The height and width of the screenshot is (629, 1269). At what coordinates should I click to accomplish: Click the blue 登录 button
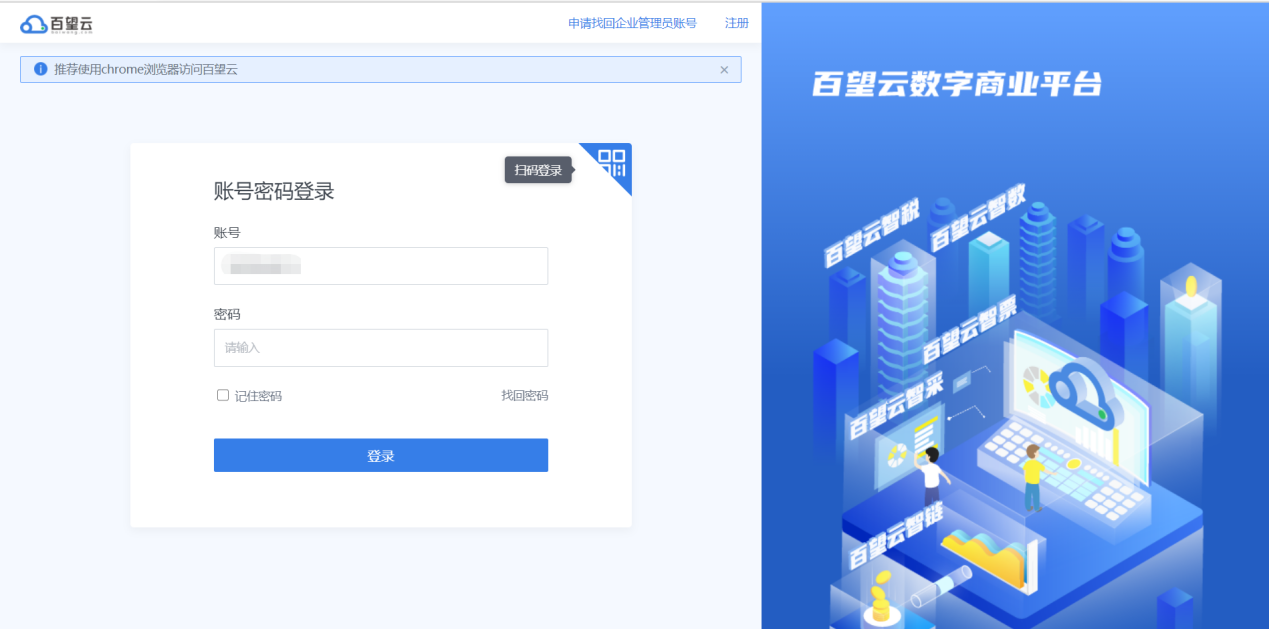pyautogui.click(x=381, y=455)
